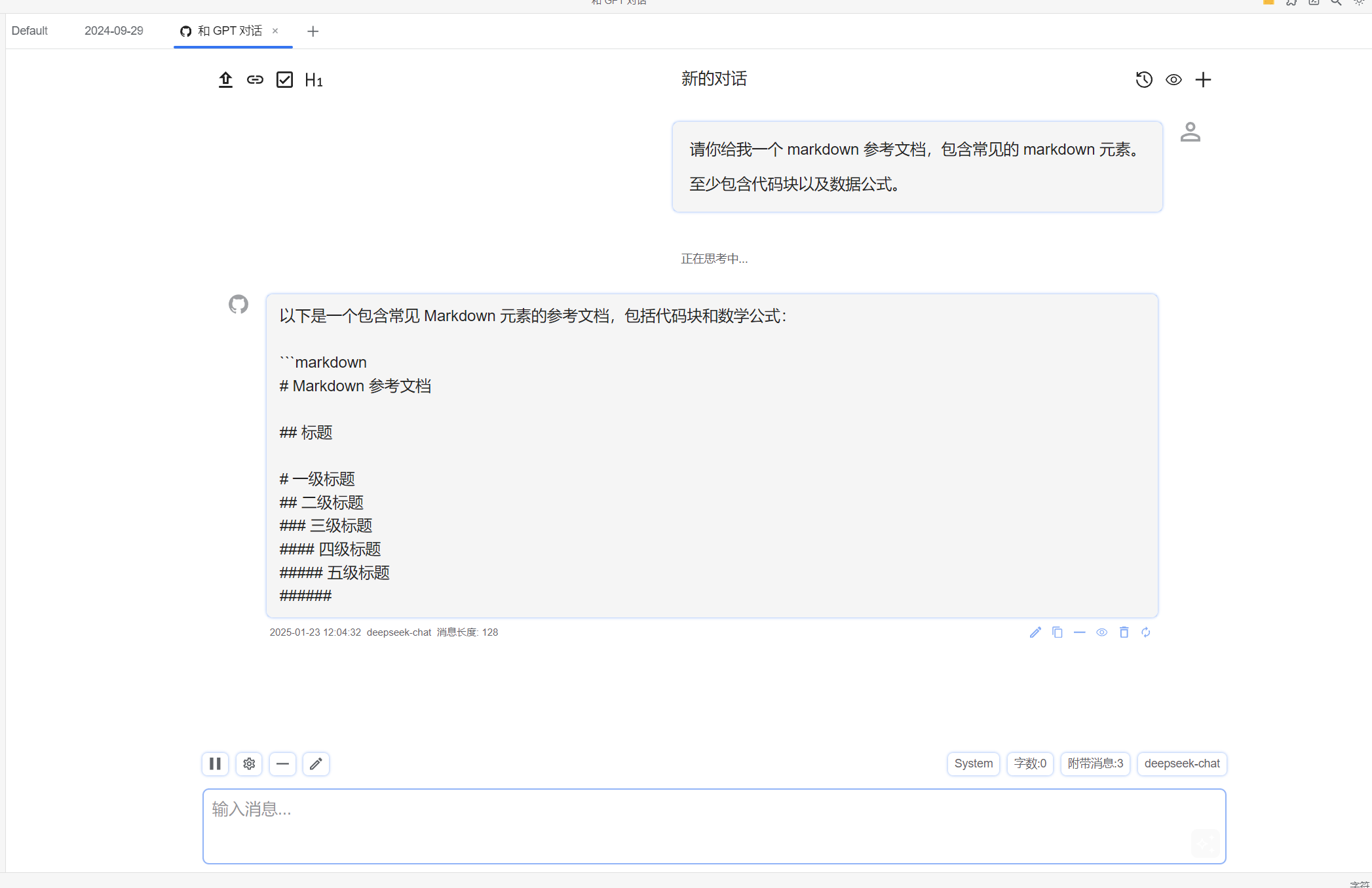
Task: Toggle message preview eye icon below reply
Action: [1102, 632]
